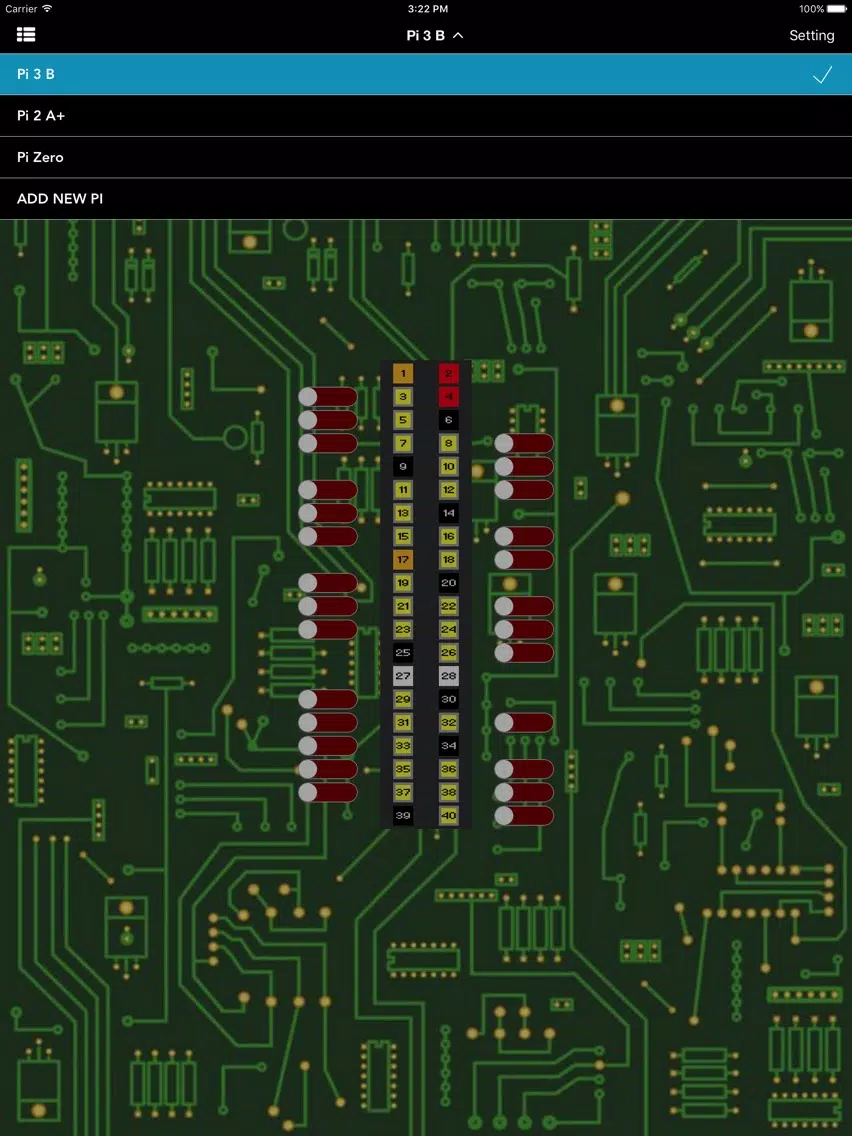852x1136 pixels.
Task: Click the yellow pin 7 square
Action: point(403,443)
